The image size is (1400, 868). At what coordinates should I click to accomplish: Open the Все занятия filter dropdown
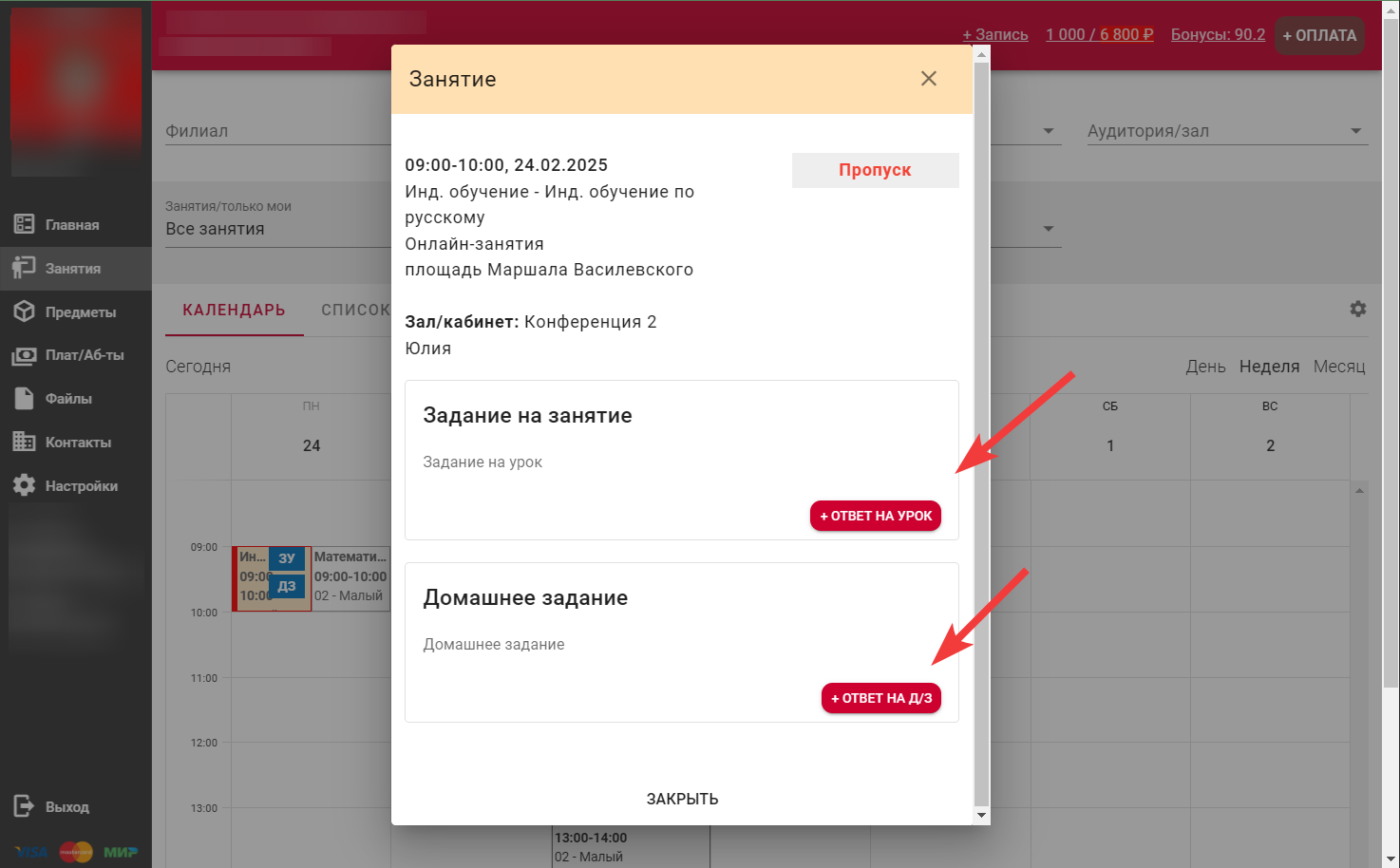[275, 229]
